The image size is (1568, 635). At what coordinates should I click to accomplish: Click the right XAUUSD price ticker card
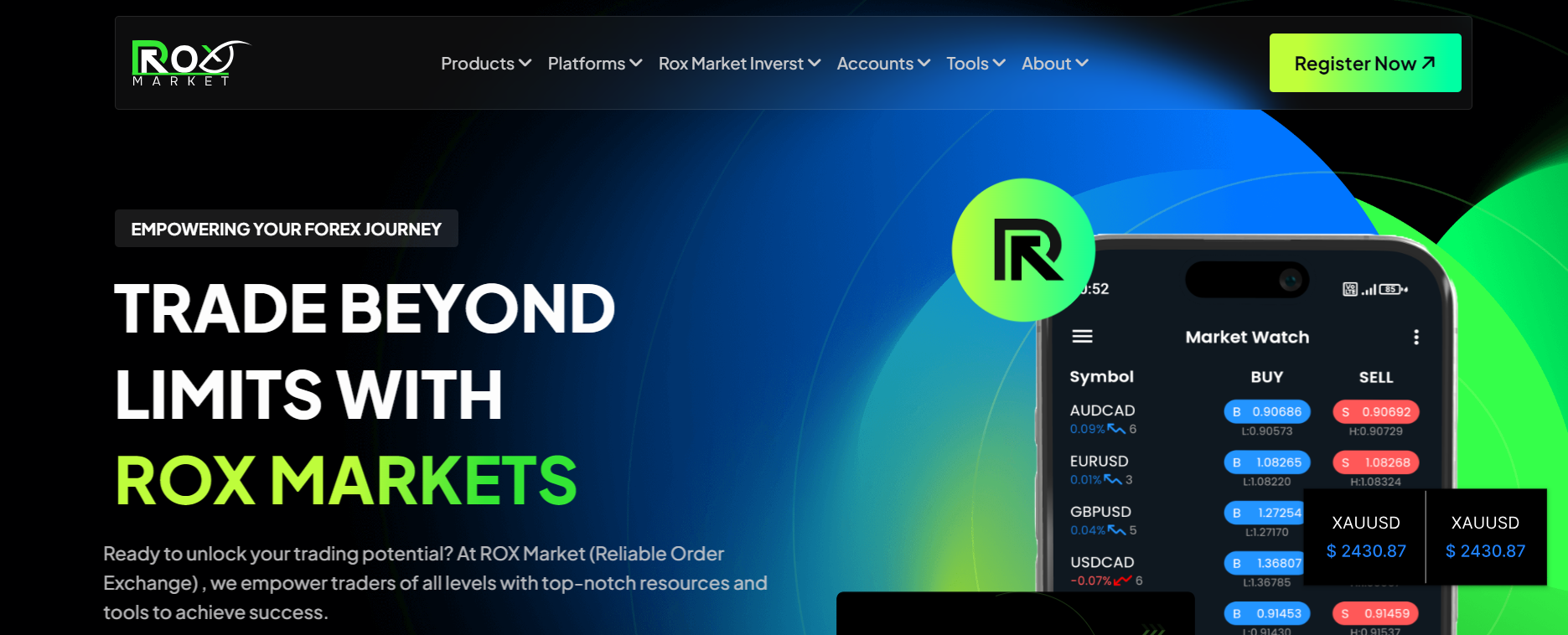tap(1485, 536)
